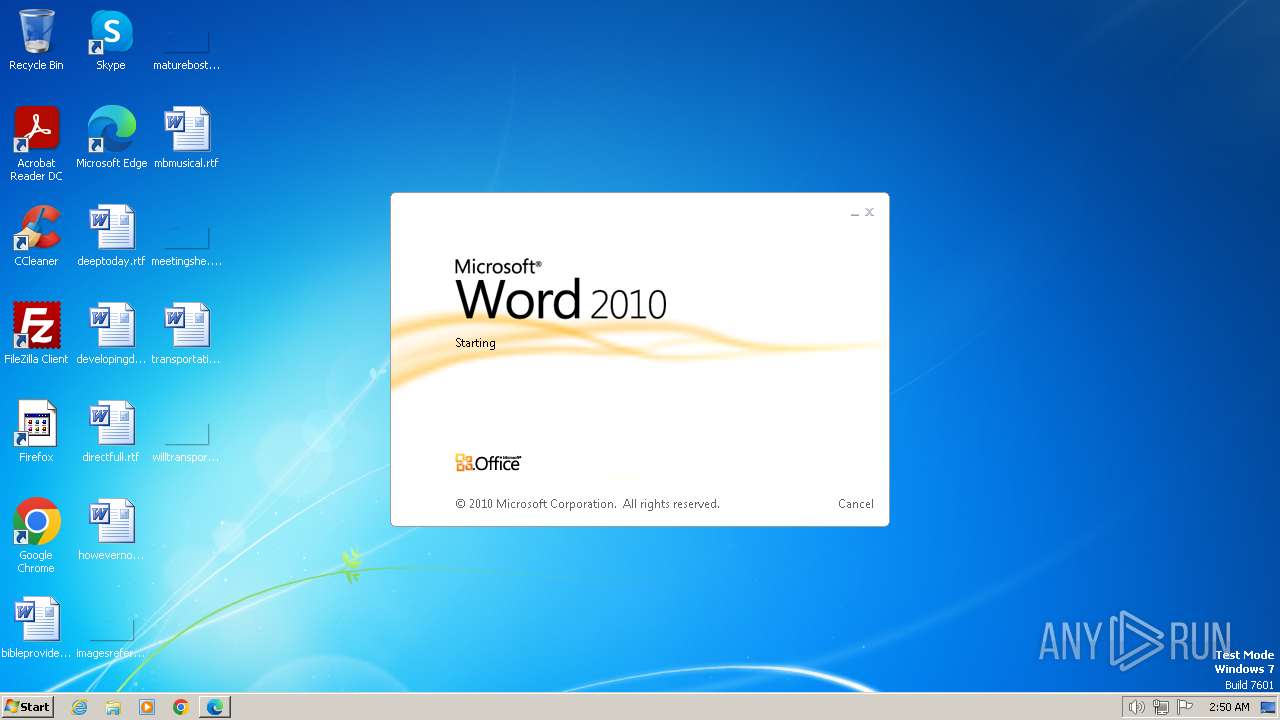Minimize the Word splash screen
Screen dimensions: 1280x720
[x=855, y=213]
